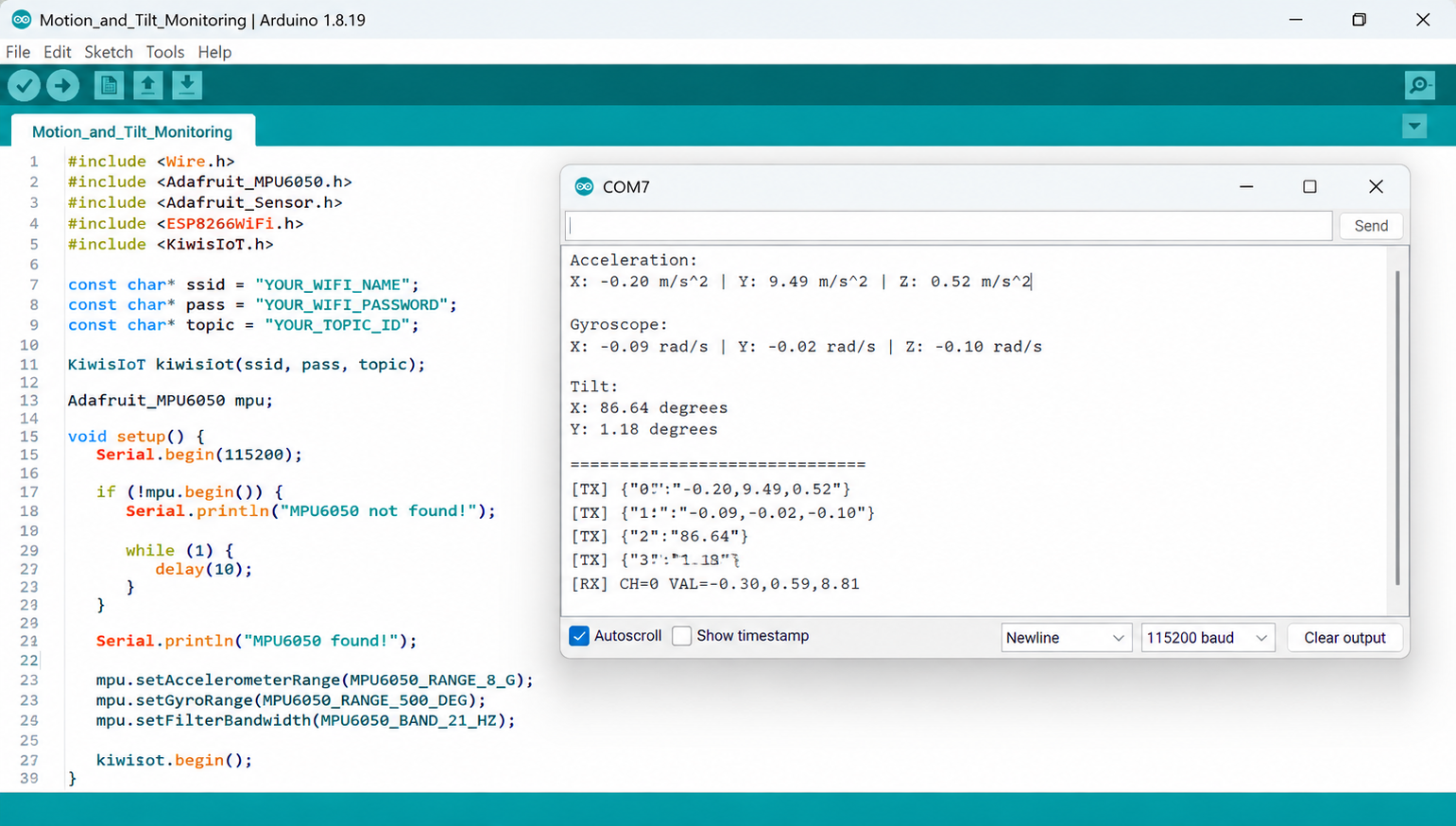Click the [TX] "-0.09,-0.02,-0.10" line
This screenshot has height=826, width=1456.
click(723, 513)
